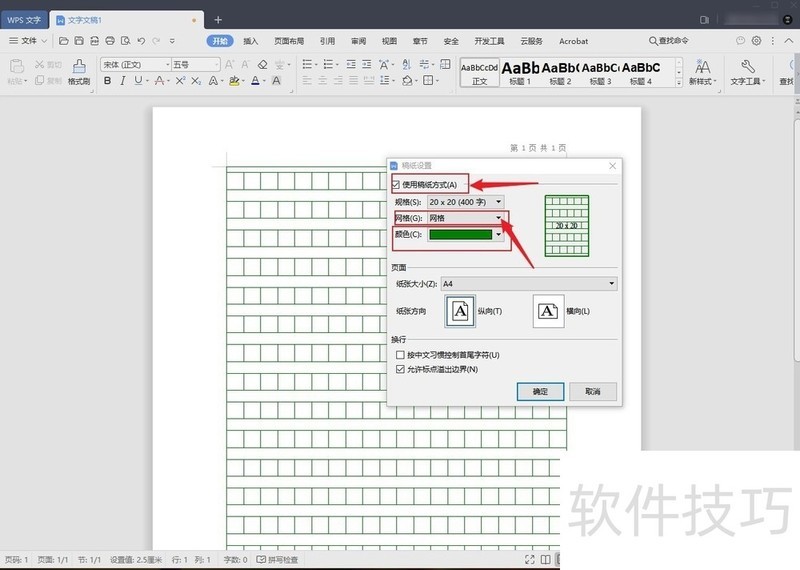The height and width of the screenshot is (570, 800).
Task: Open borders tool in ribbon
Action: click(429, 81)
